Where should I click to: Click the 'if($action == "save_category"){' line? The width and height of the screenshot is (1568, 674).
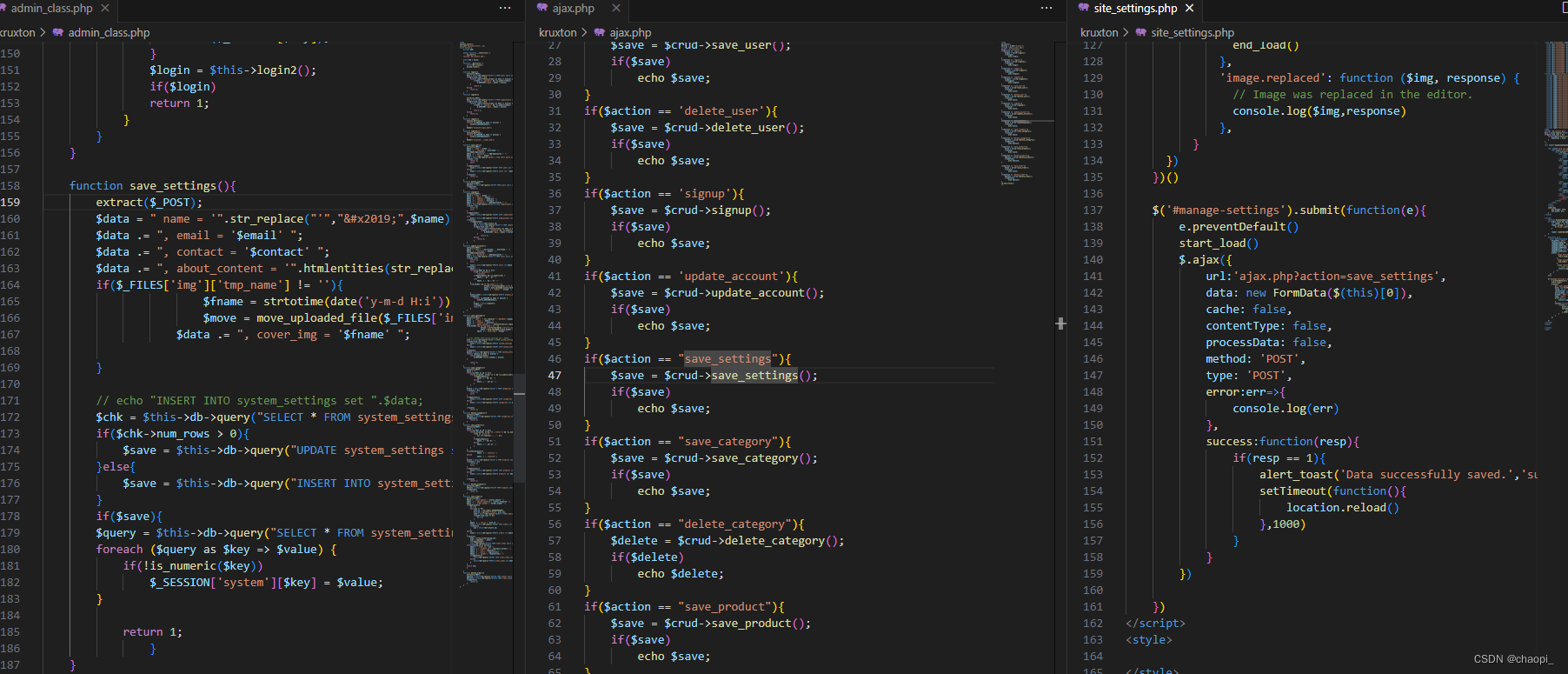click(x=688, y=442)
